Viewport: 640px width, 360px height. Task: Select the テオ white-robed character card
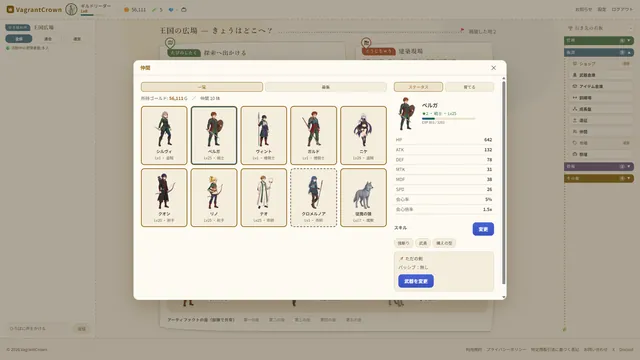click(264, 198)
